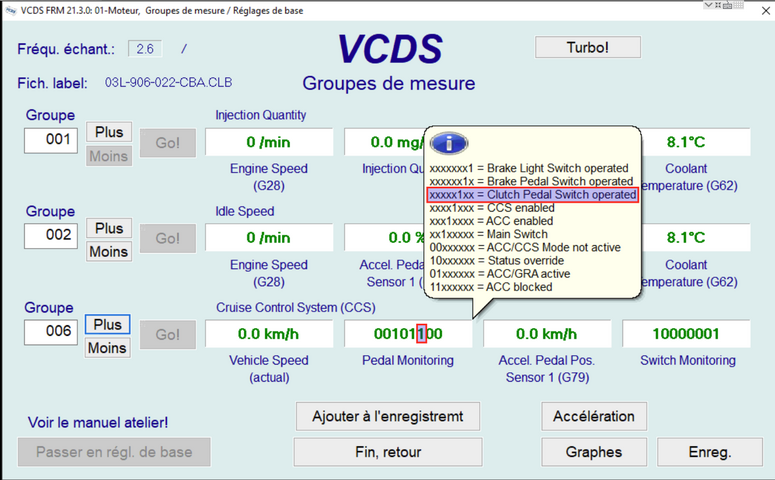Click Fin, retour button
The image size is (775, 480).
(x=388, y=452)
